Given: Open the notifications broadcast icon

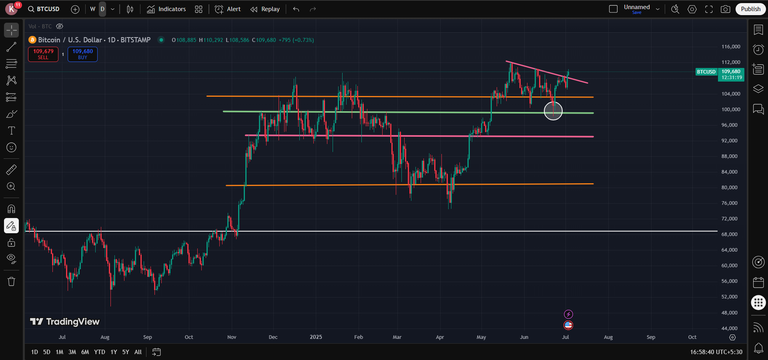Looking at the screenshot, I should pos(758,327).
